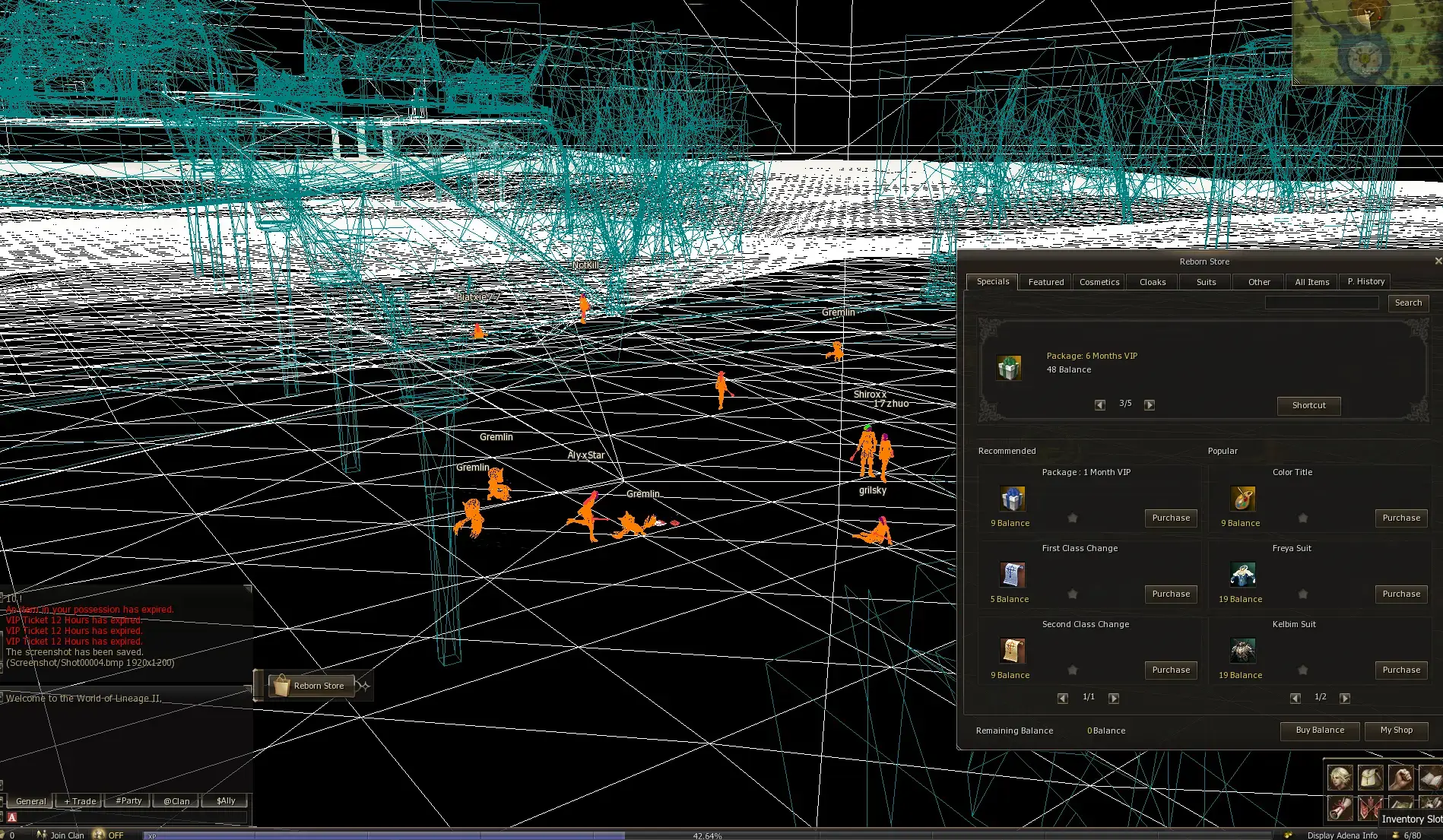The width and height of the screenshot is (1443, 840).
Task: Open the Reborn Store shopping bag button
Action: (x=312, y=686)
